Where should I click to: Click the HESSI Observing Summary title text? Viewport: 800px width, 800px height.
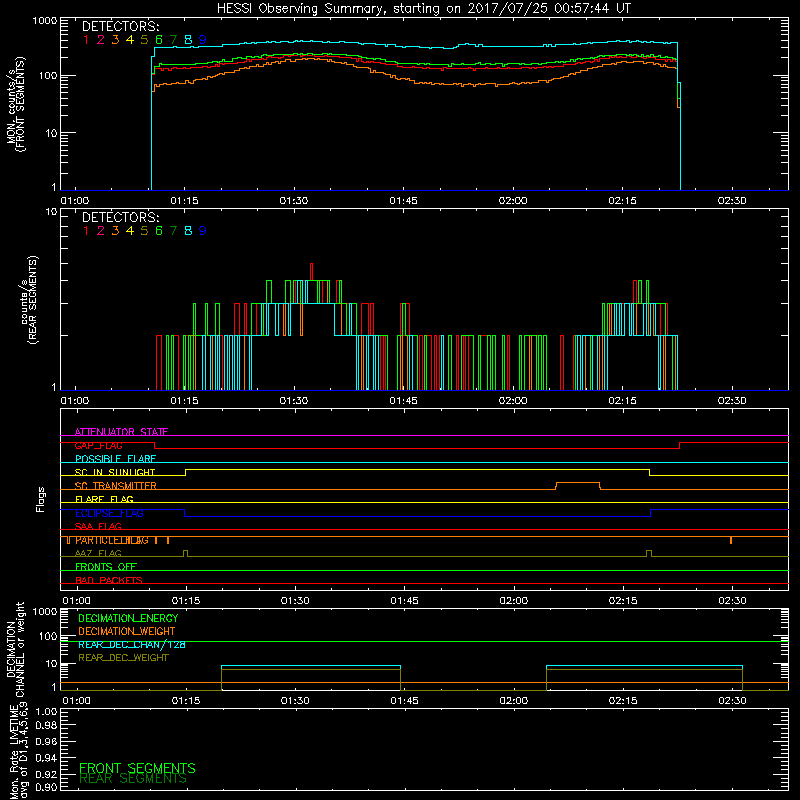423,9
